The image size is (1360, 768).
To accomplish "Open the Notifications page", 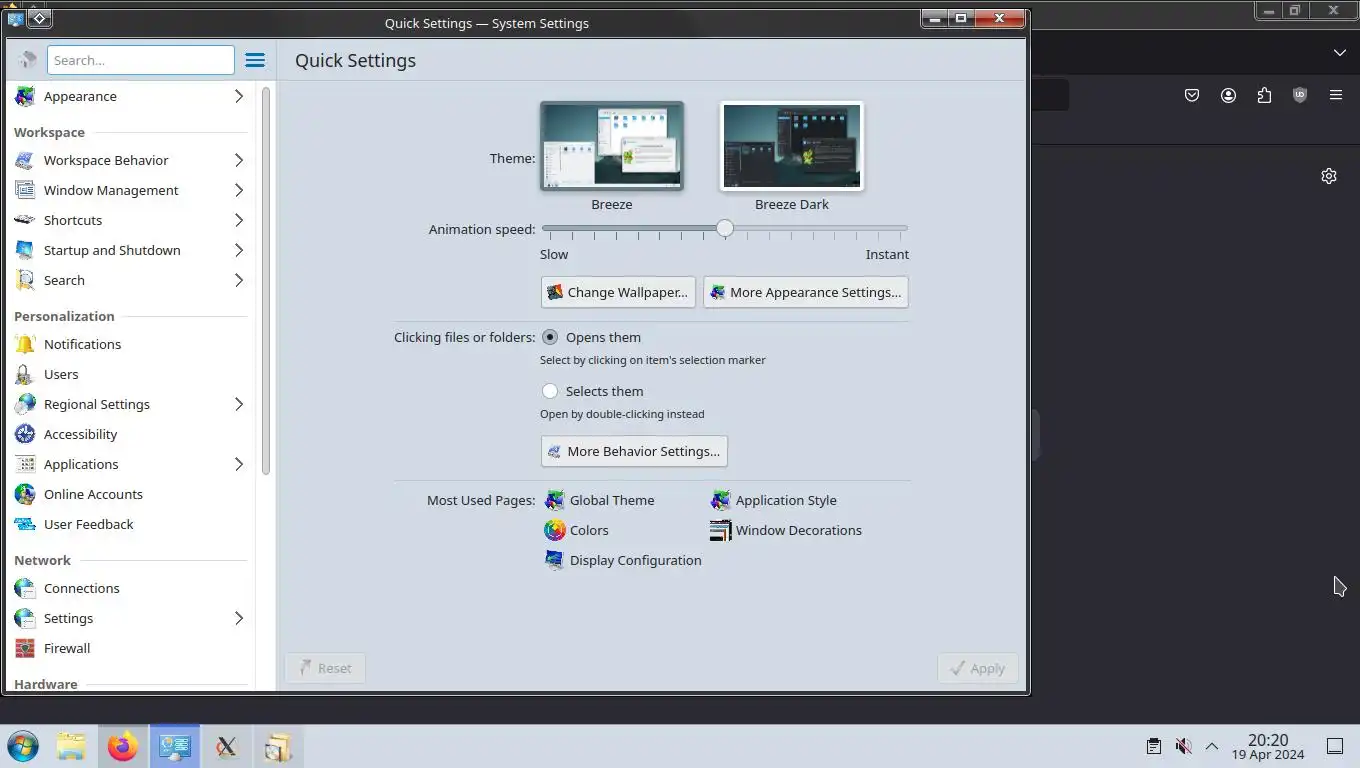I will tap(130, 344).
